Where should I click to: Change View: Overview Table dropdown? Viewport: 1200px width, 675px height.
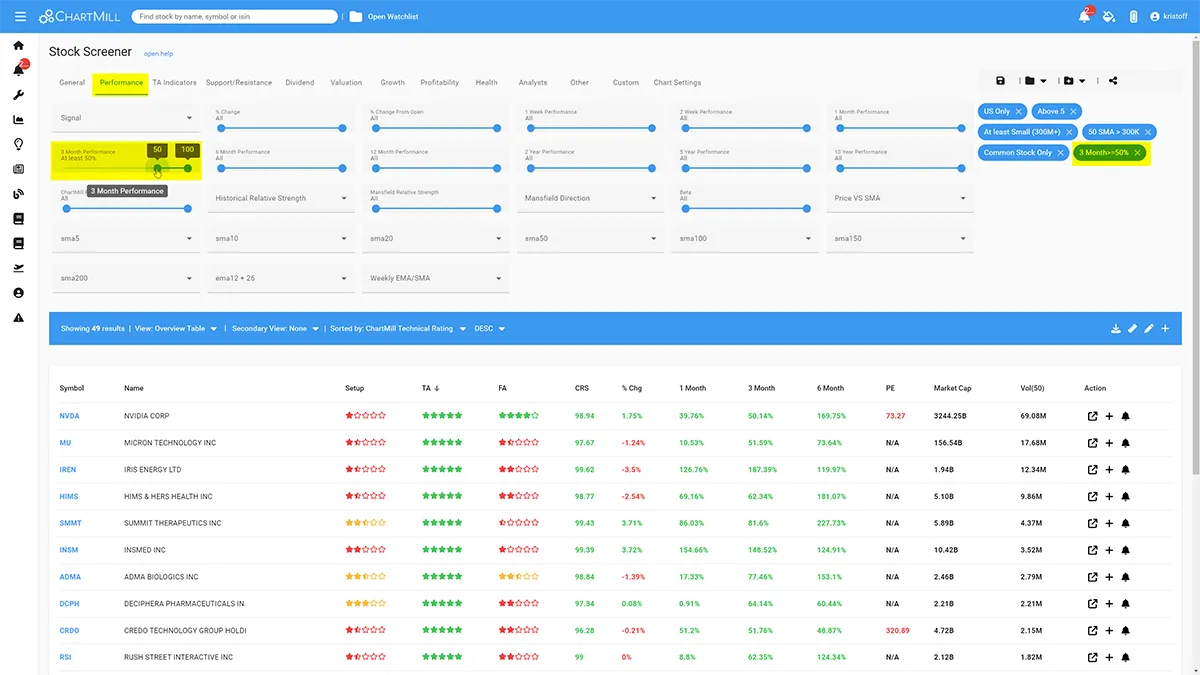pos(176,328)
